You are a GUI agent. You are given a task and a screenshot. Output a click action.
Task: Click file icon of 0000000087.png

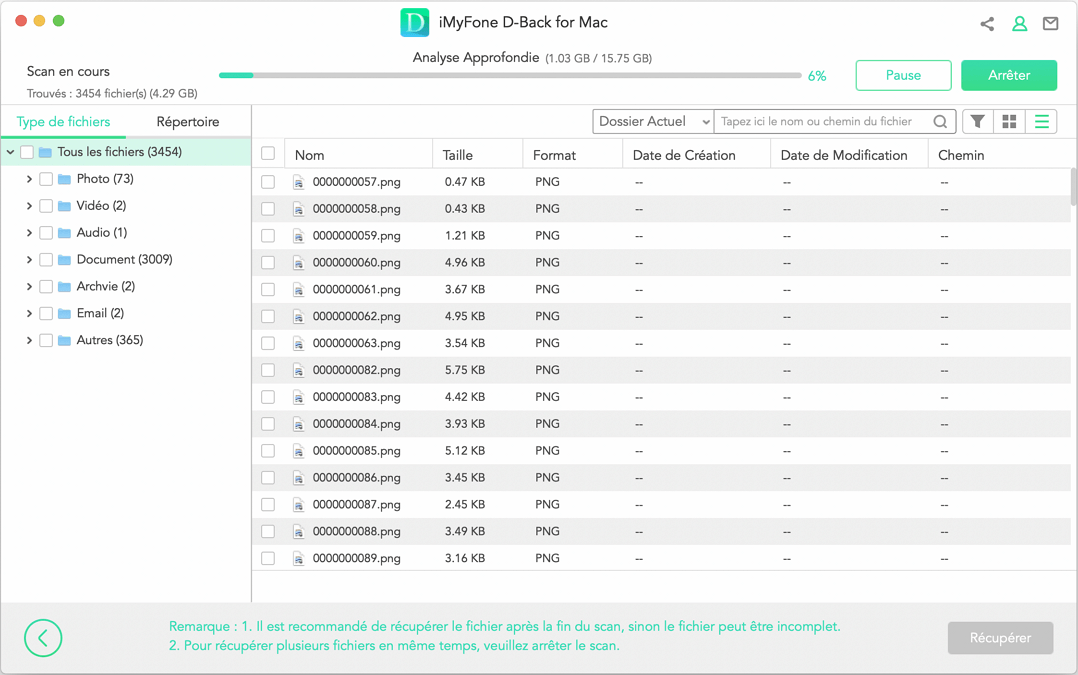pos(298,505)
